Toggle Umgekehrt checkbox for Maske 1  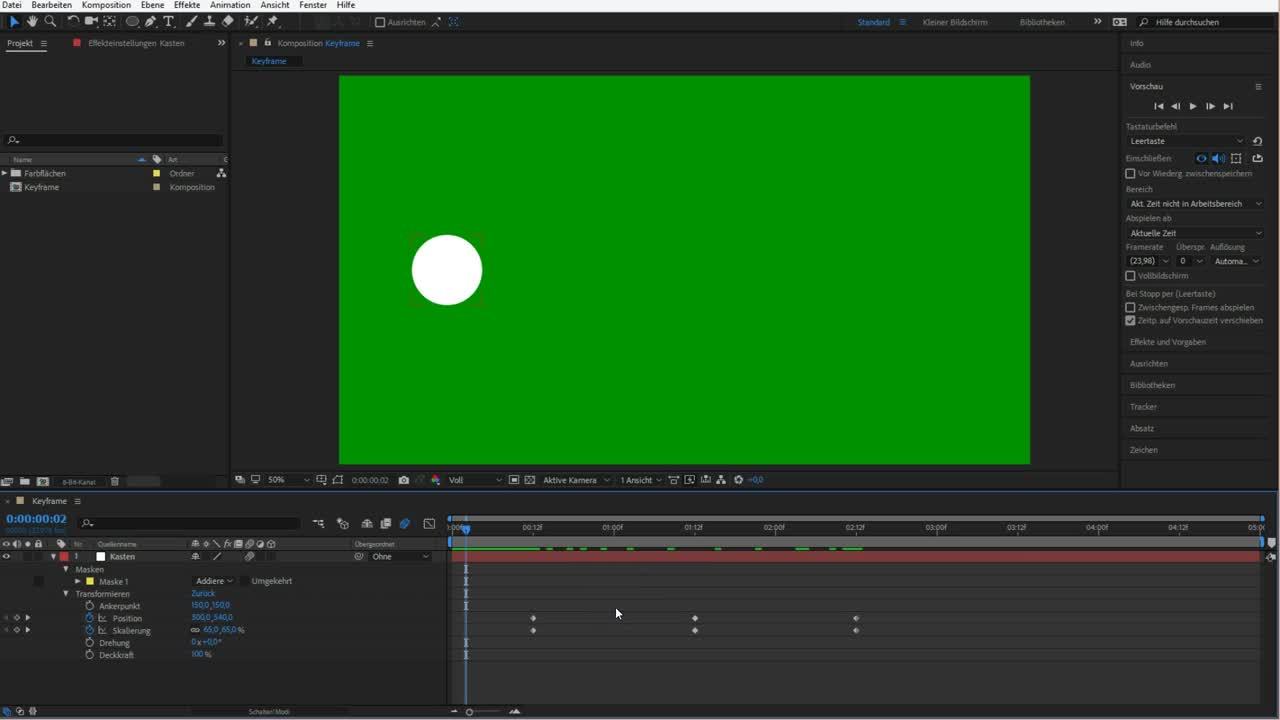point(244,581)
